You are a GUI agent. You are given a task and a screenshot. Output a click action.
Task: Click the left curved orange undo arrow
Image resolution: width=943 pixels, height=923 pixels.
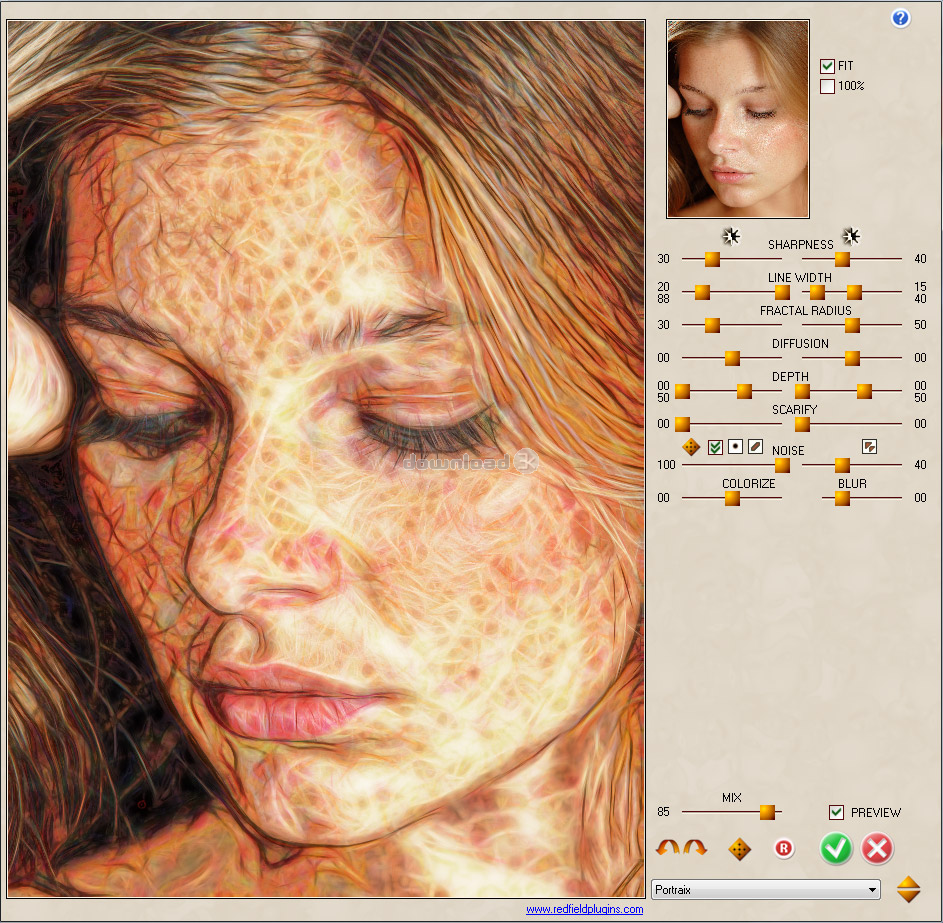tap(668, 847)
